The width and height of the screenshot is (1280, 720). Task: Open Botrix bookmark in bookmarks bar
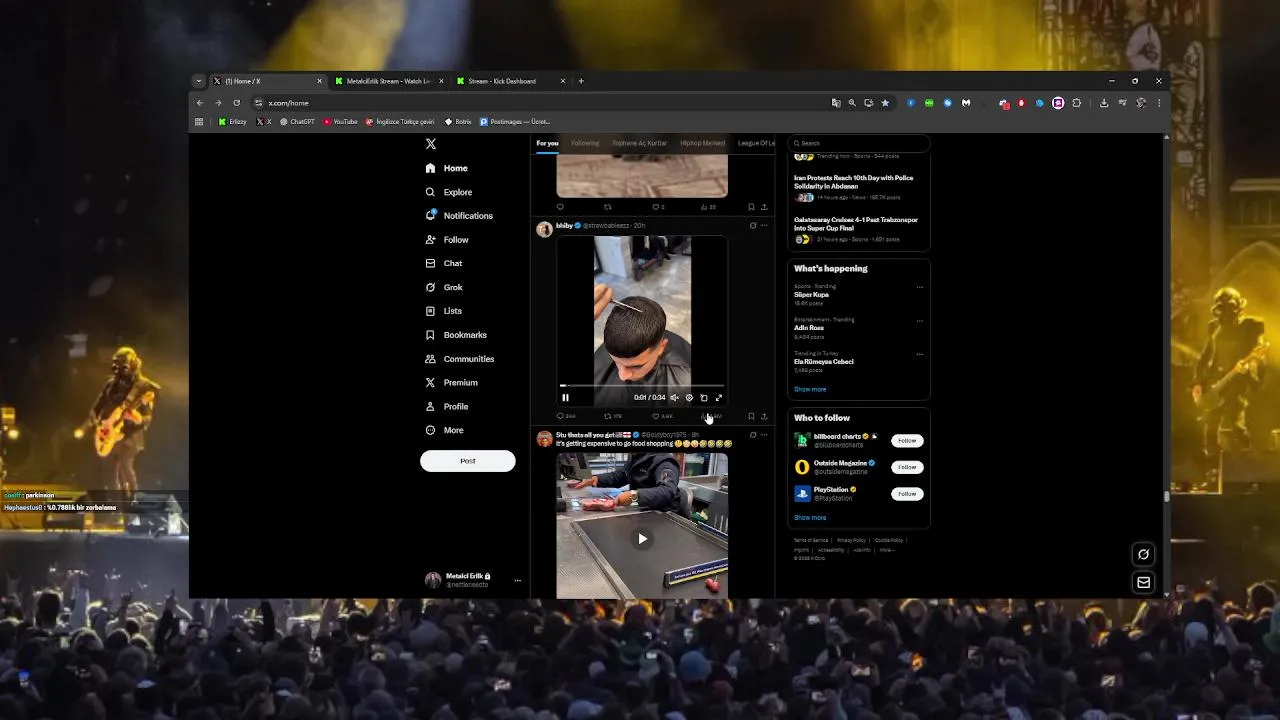click(458, 122)
